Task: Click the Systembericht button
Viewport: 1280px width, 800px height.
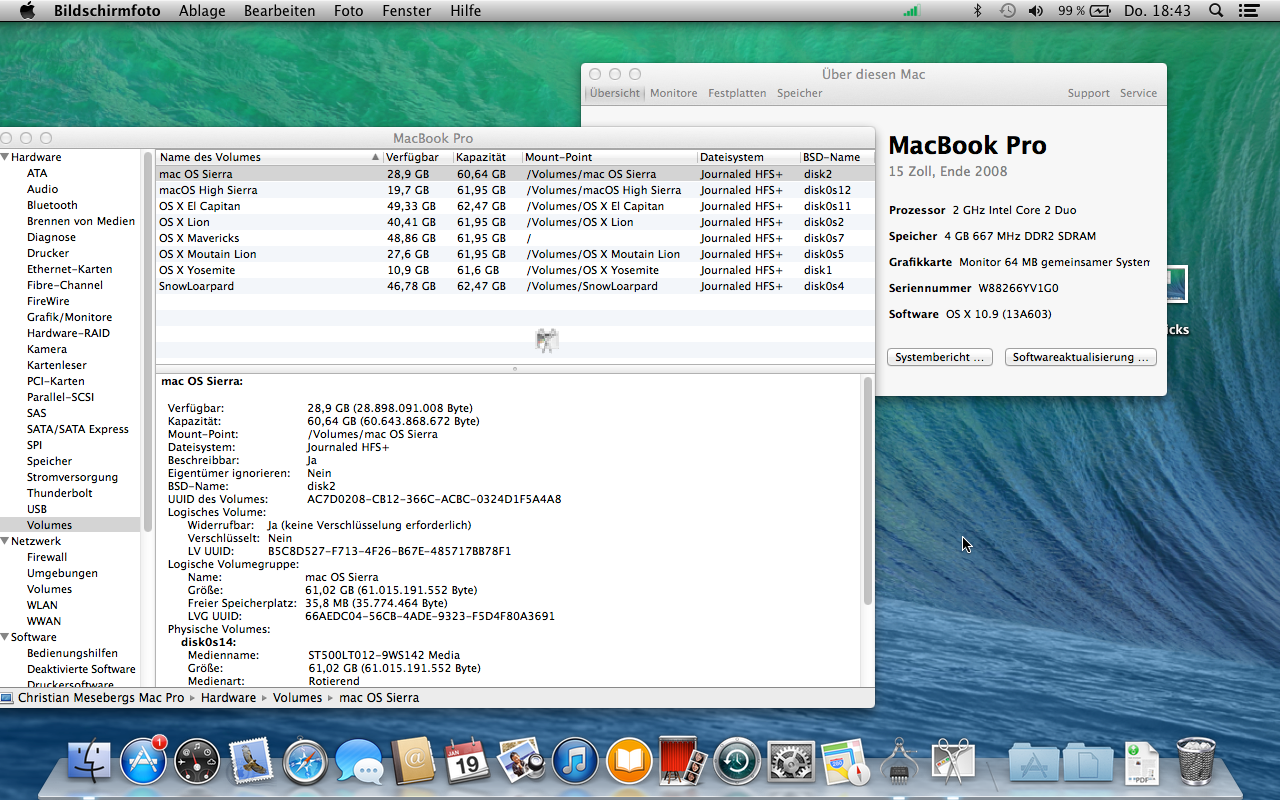Action: point(939,357)
